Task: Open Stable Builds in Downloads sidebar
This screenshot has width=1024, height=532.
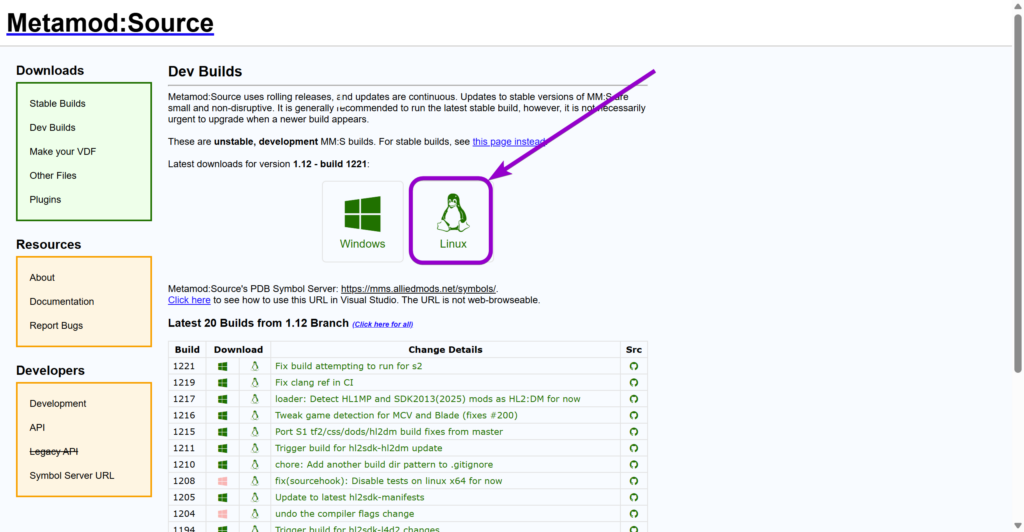Action: 57,104
